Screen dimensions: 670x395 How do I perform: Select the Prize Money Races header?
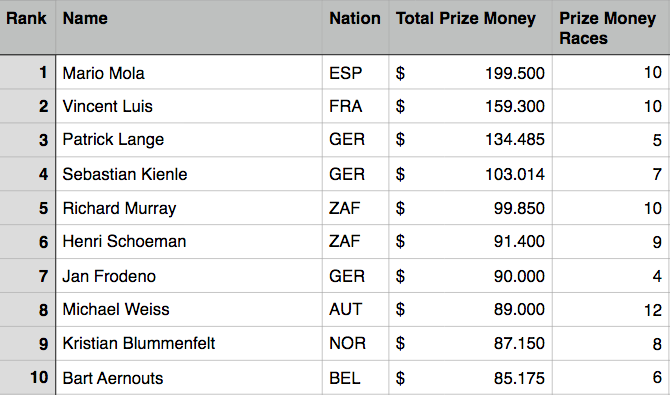pyautogui.click(x=611, y=27)
